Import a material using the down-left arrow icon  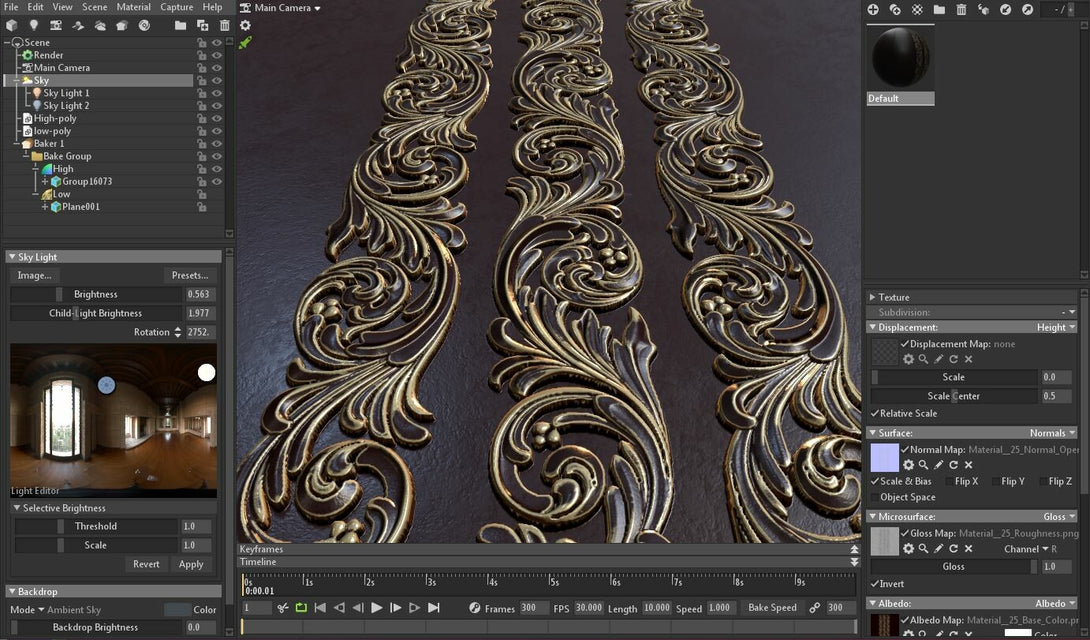pyautogui.click(x=1005, y=10)
